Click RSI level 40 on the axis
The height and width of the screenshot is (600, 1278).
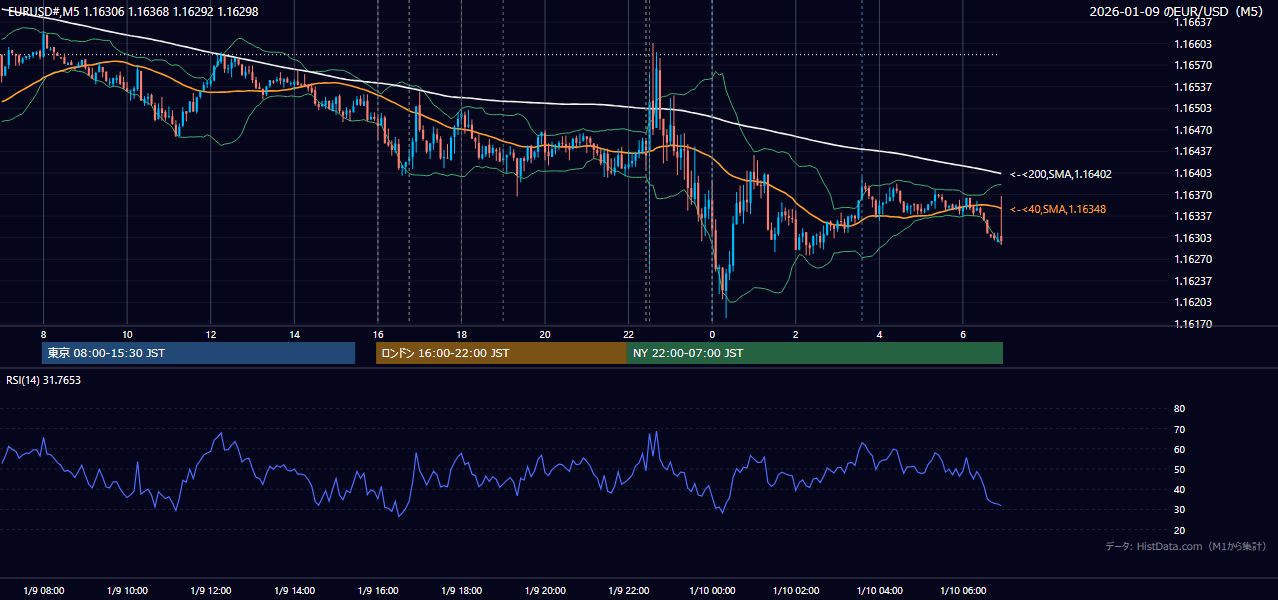click(1179, 490)
